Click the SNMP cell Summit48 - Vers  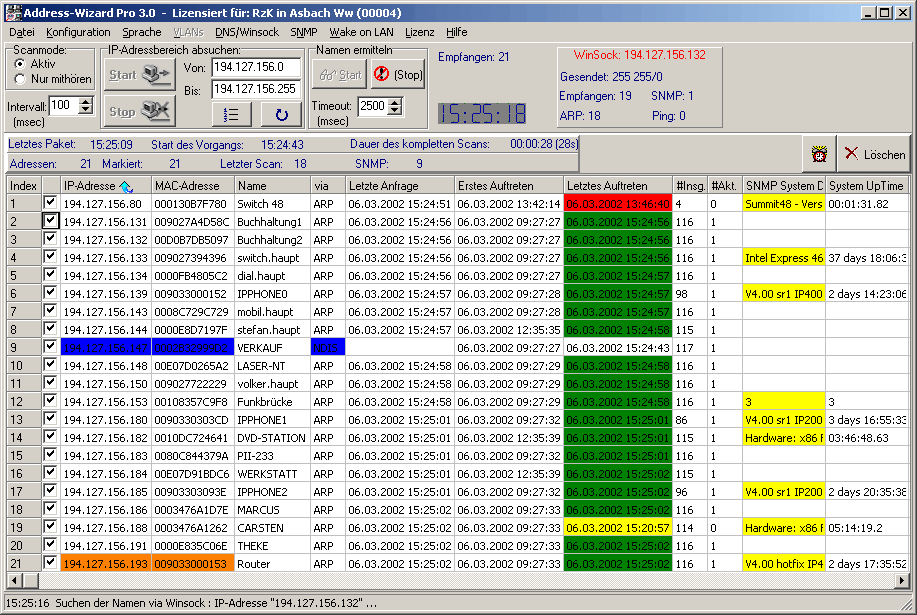(x=784, y=204)
